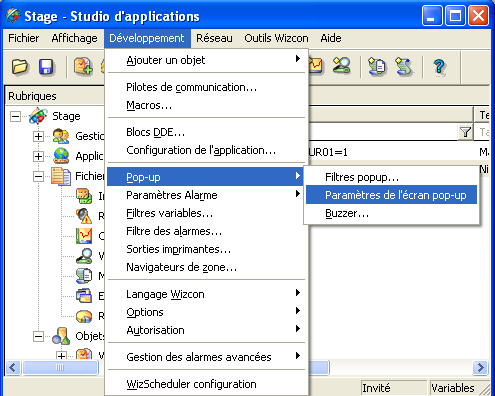Click the shapes icon beside Objets
The width and height of the screenshot is (495, 396).
(x=61, y=336)
